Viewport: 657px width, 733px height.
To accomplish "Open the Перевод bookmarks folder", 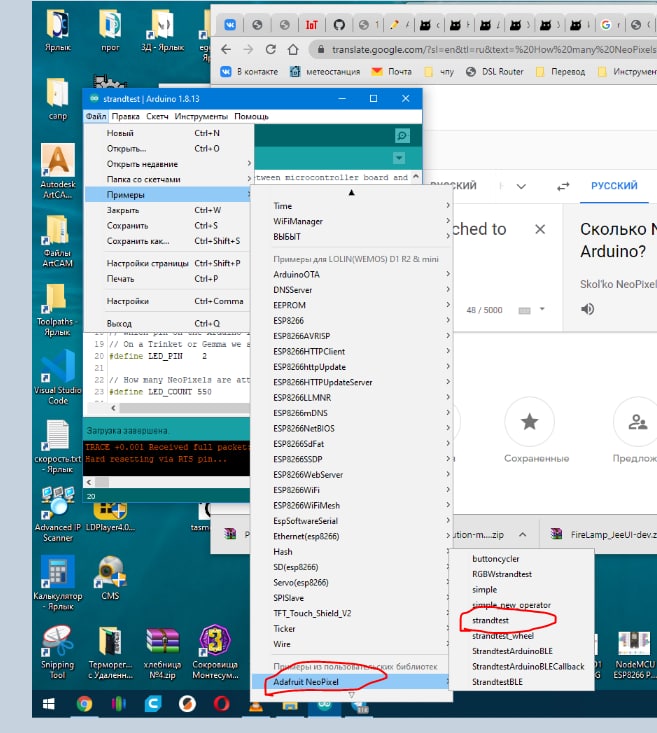I will (560, 72).
